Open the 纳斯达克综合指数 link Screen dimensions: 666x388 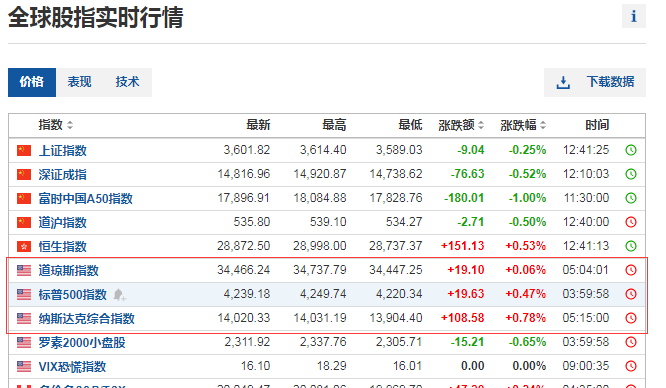click(x=86, y=318)
